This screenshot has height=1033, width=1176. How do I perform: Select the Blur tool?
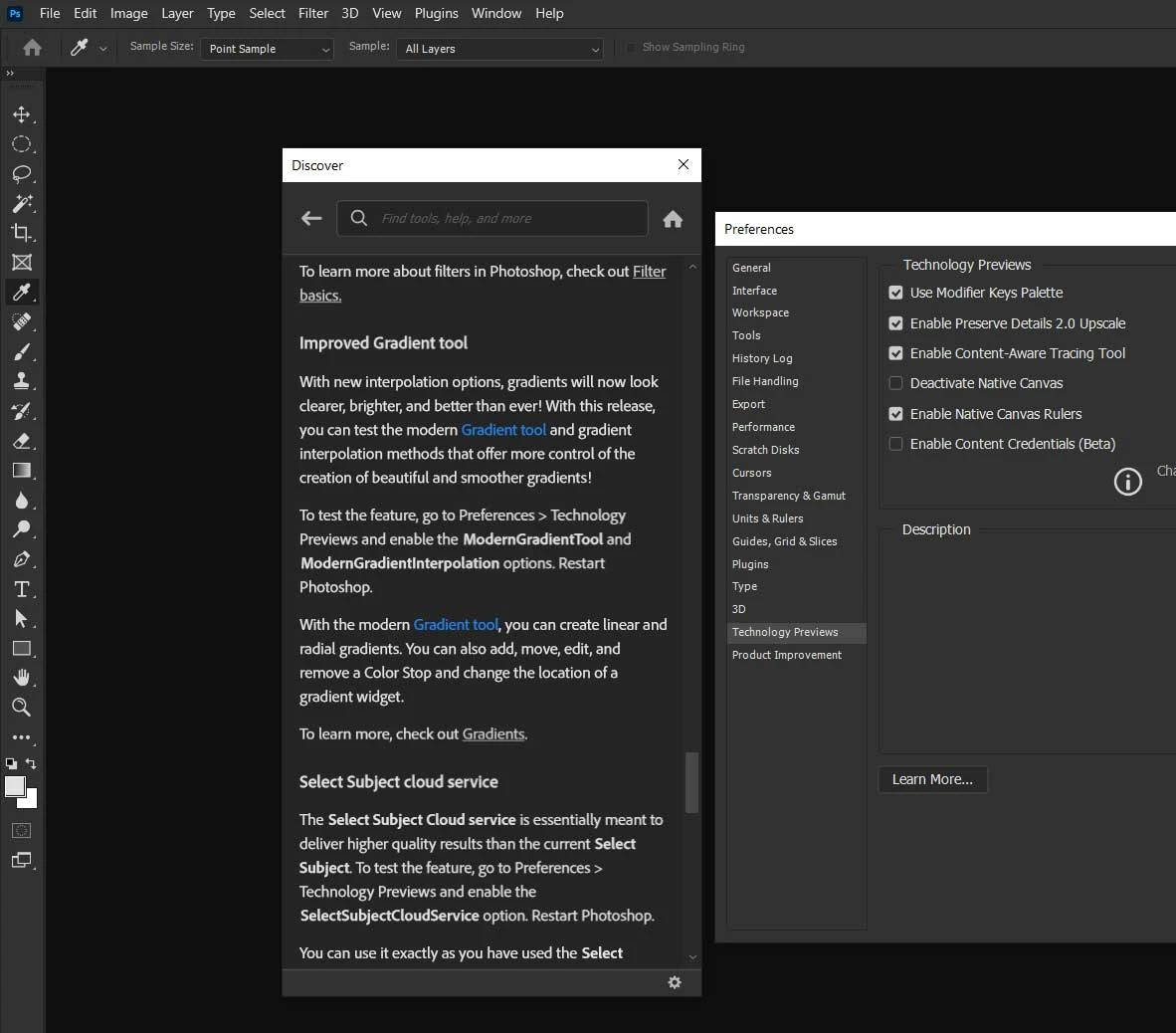pos(22,501)
